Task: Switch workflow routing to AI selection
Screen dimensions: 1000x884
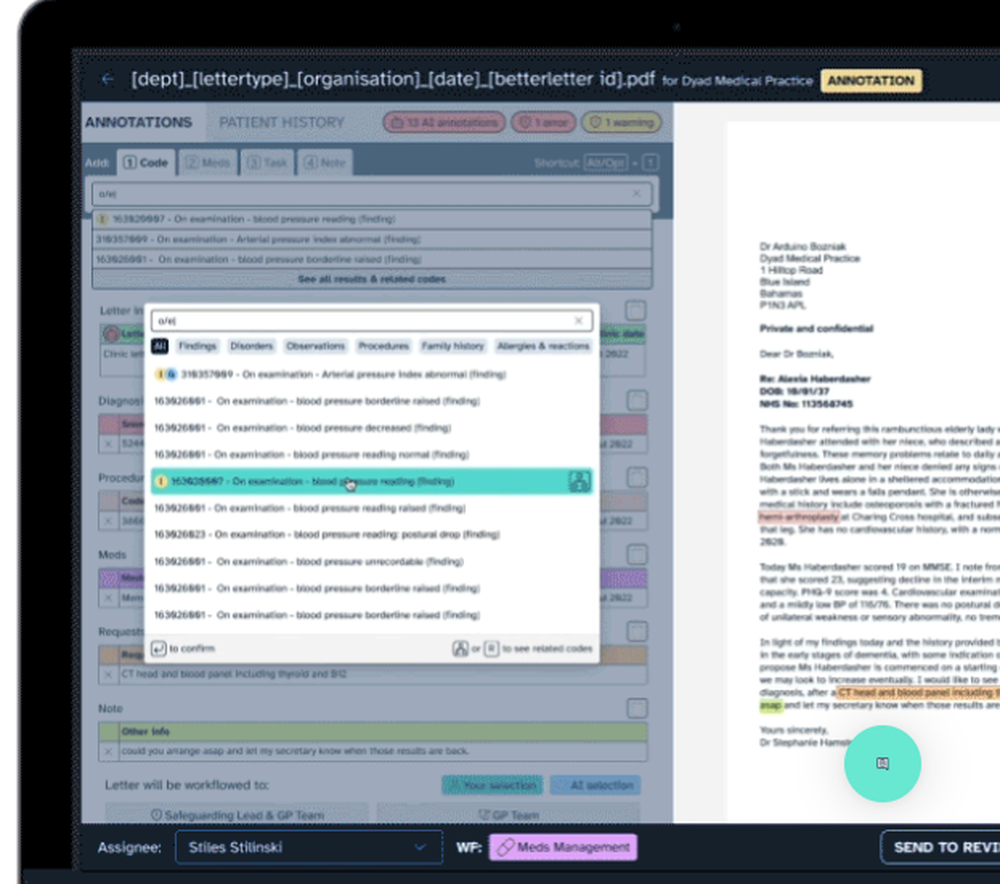Action: click(595, 786)
